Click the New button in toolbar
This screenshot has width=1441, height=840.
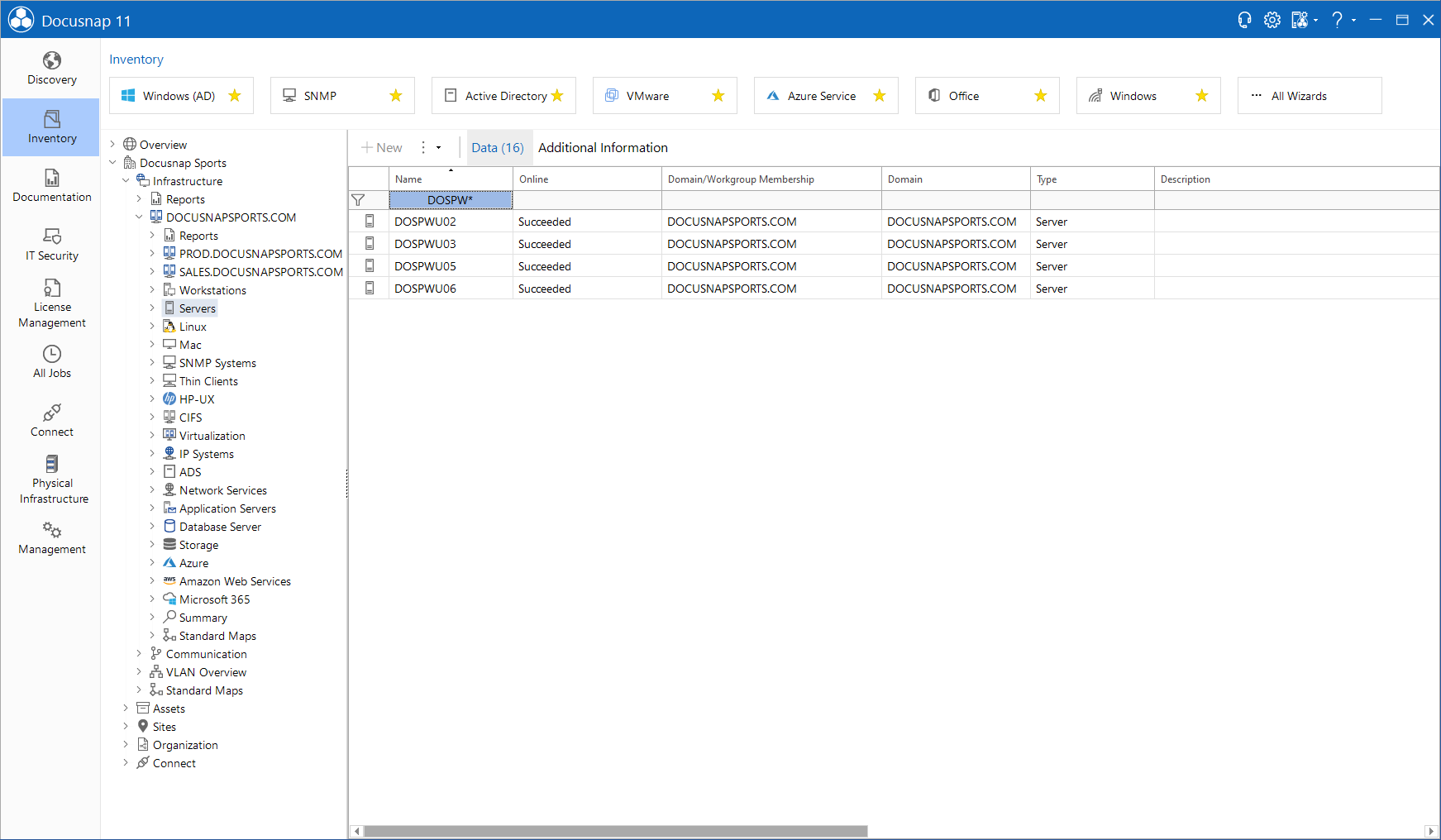click(x=382, y=148)
